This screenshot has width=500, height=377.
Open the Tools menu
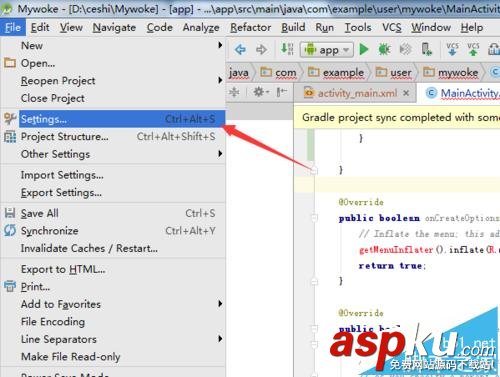[x=358, y=27]
